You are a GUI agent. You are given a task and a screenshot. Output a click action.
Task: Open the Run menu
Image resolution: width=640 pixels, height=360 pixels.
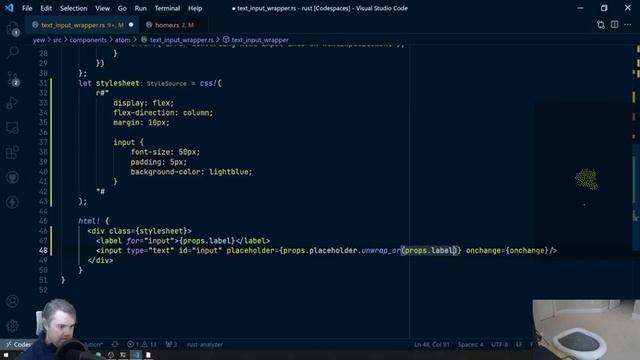pos(140,8)
